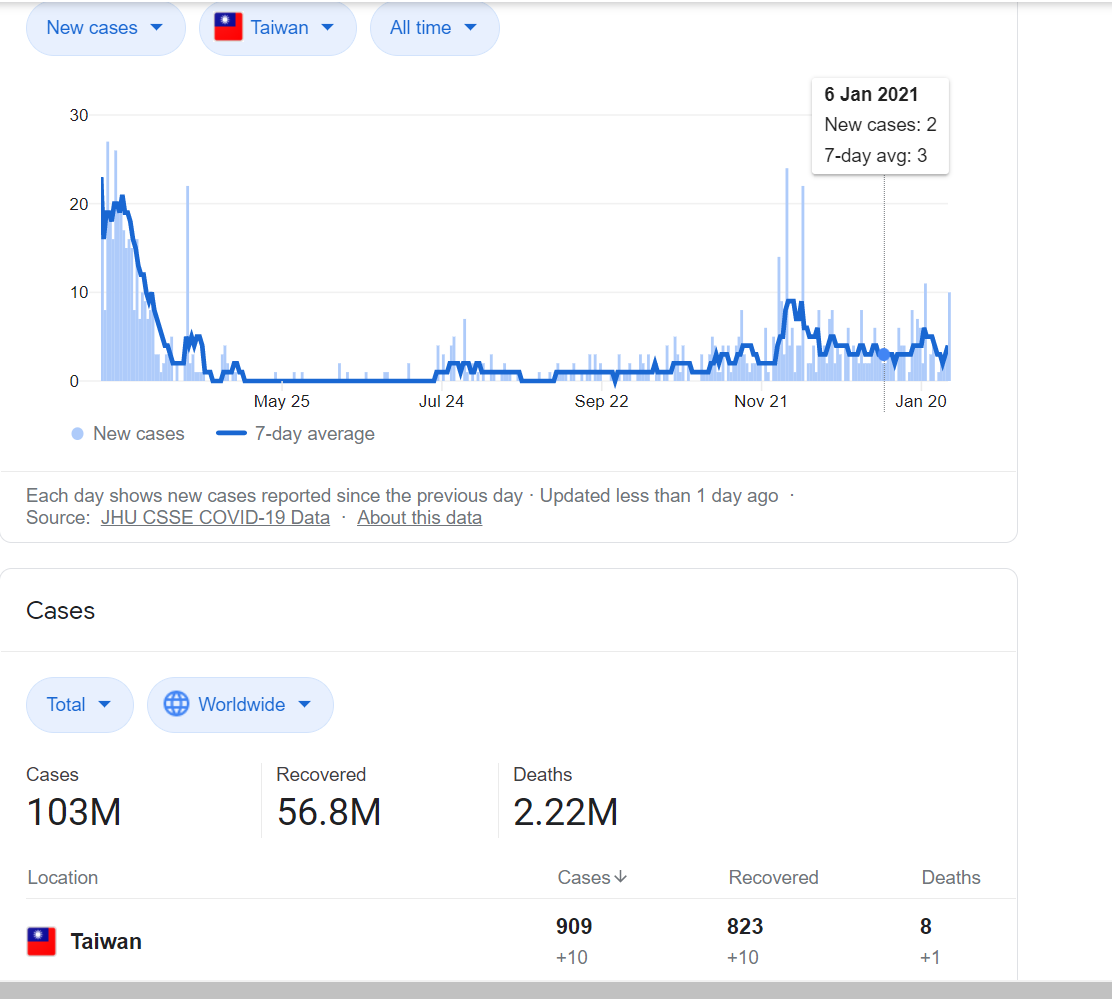Open the Total cases type dropdown

tap(79, 705)
